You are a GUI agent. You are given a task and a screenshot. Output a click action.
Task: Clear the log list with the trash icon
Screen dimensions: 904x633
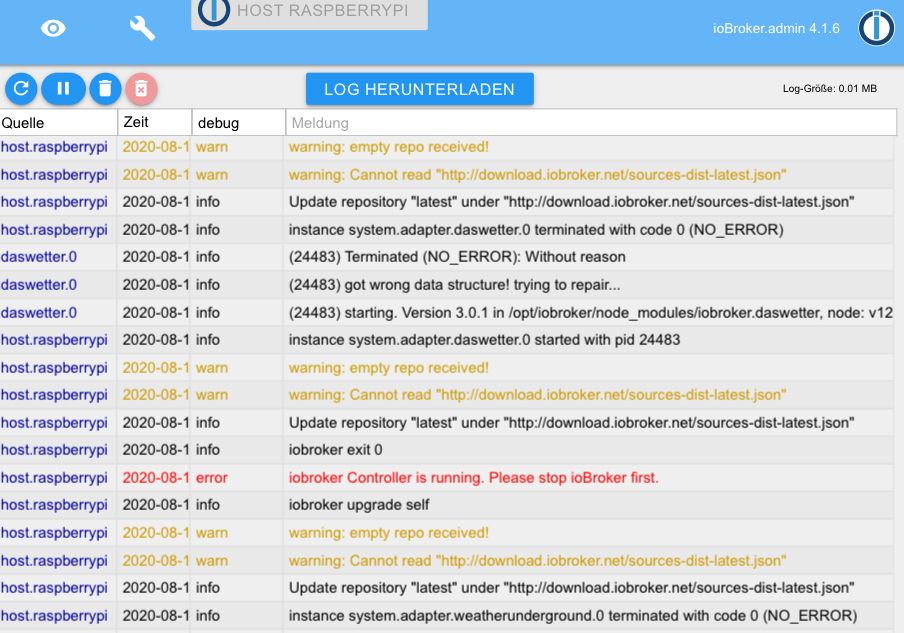tap(105, 89)
